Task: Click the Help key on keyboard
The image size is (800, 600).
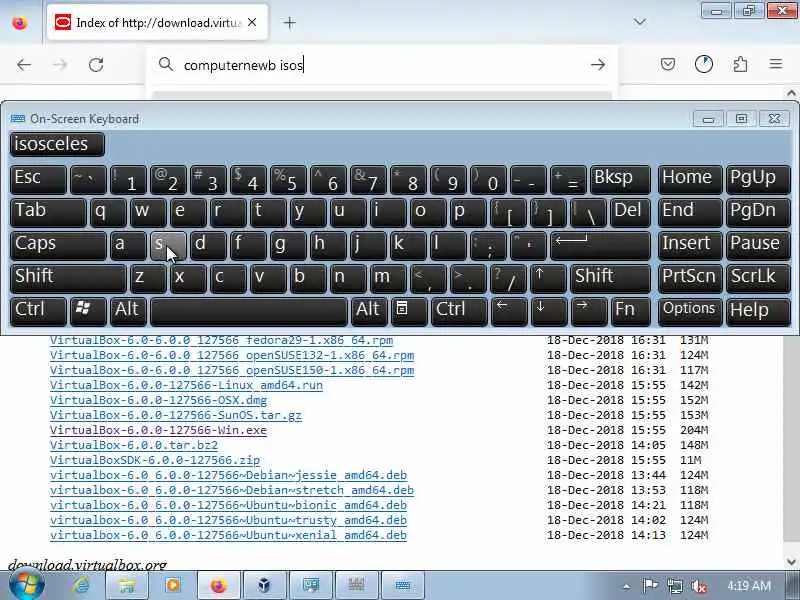Action: [758, 311]
